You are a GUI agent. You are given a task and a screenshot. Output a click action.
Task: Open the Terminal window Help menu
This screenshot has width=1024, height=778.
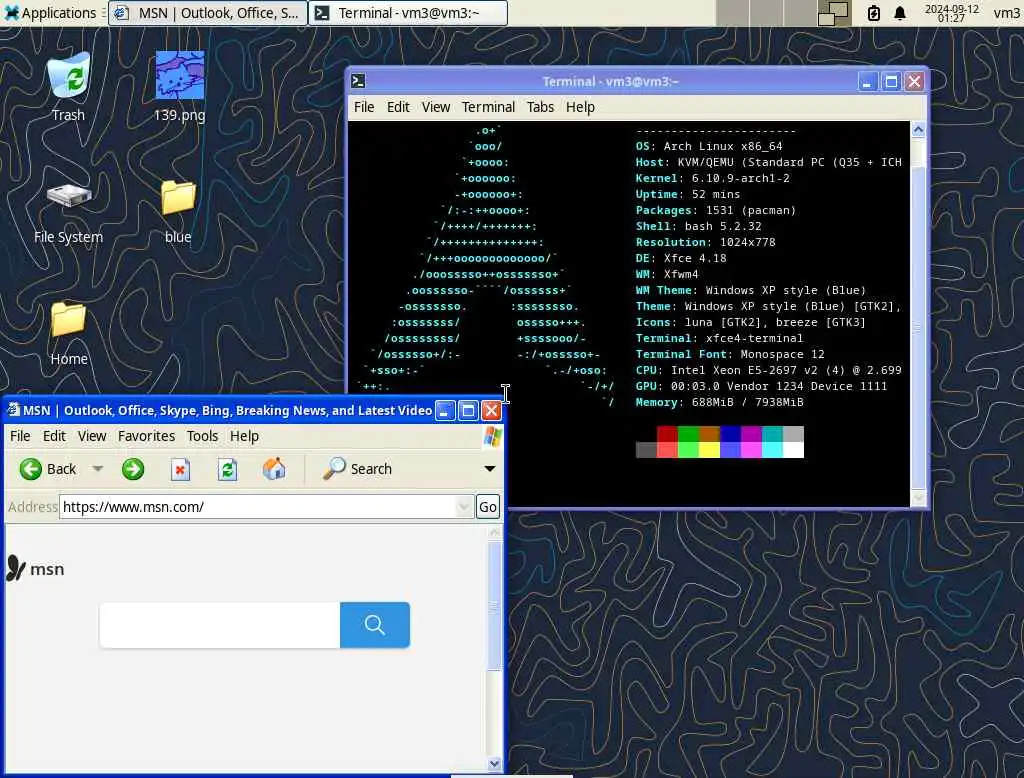580,107
